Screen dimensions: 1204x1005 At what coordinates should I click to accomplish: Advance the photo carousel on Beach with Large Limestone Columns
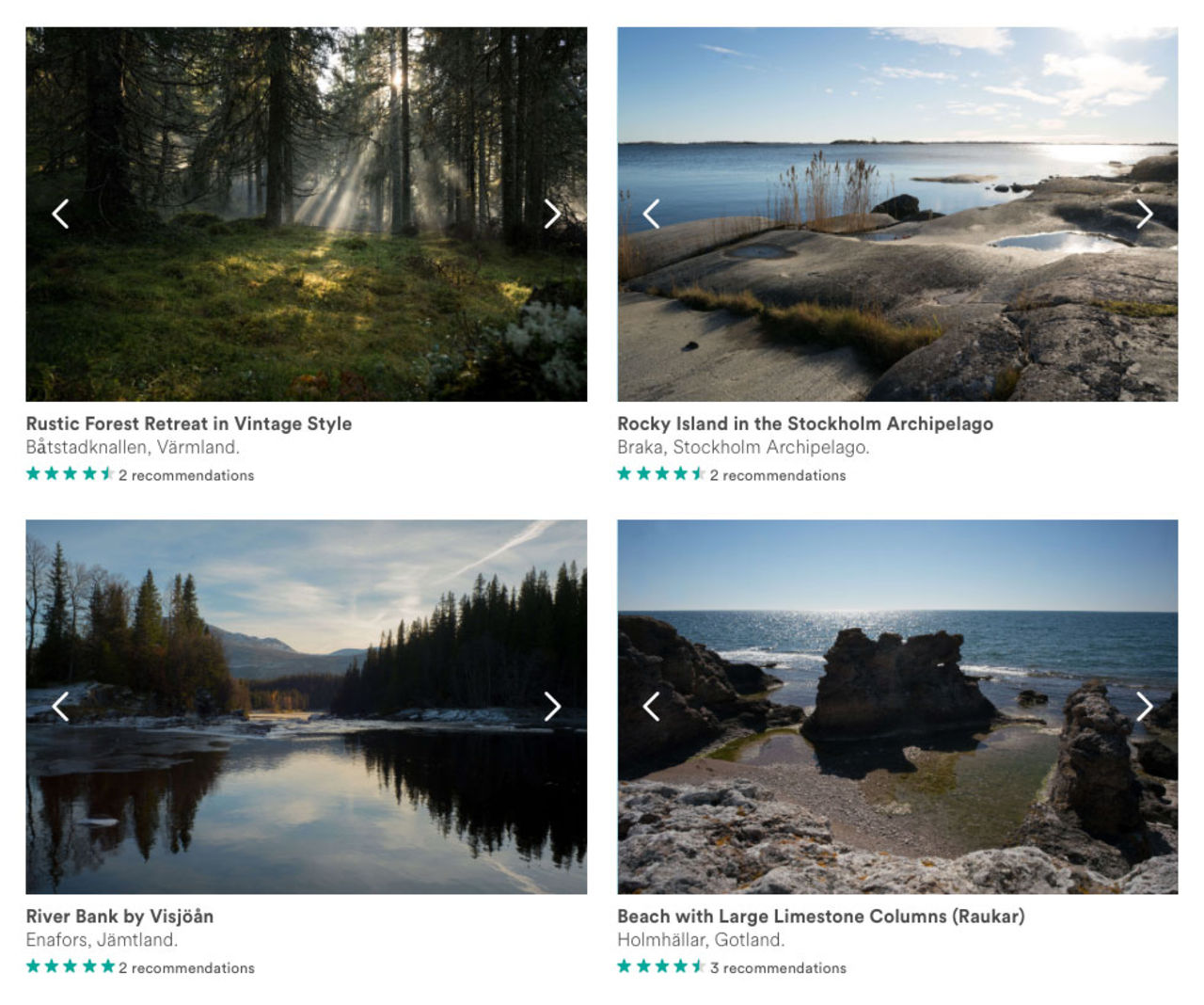tap(1146, 706)
